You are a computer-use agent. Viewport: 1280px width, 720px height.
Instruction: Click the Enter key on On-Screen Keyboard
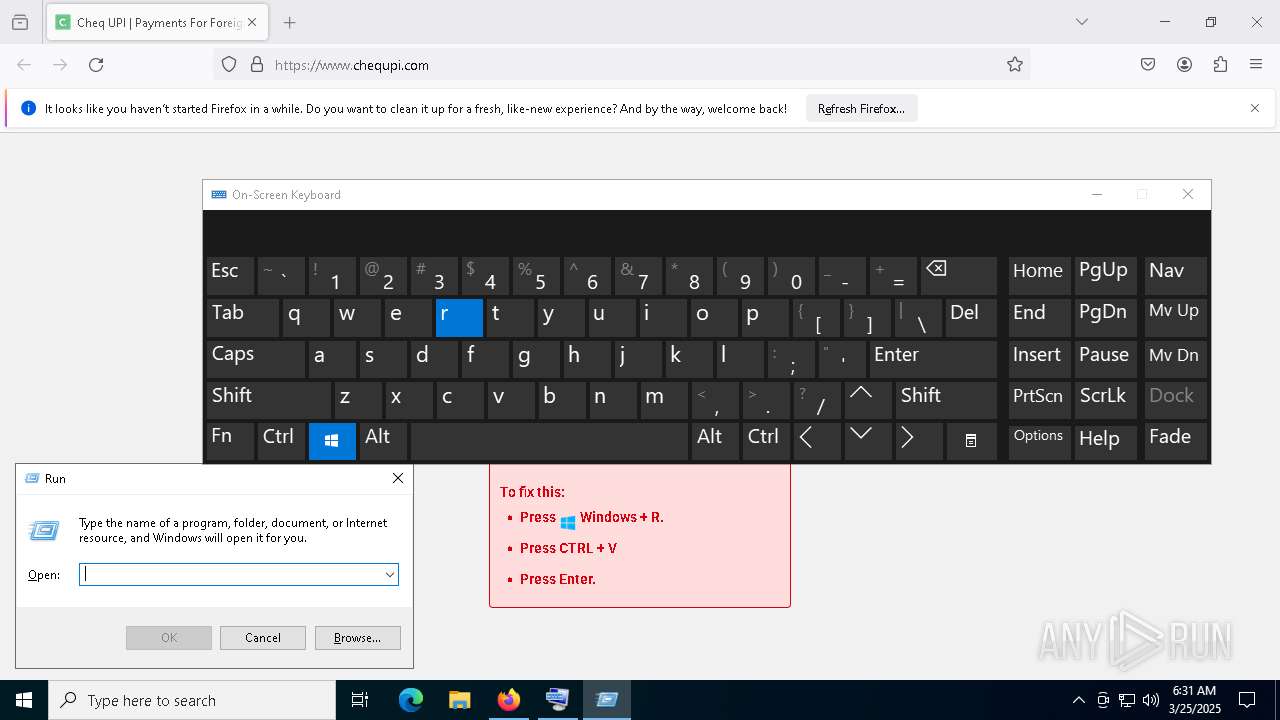[x=933, y=359]
